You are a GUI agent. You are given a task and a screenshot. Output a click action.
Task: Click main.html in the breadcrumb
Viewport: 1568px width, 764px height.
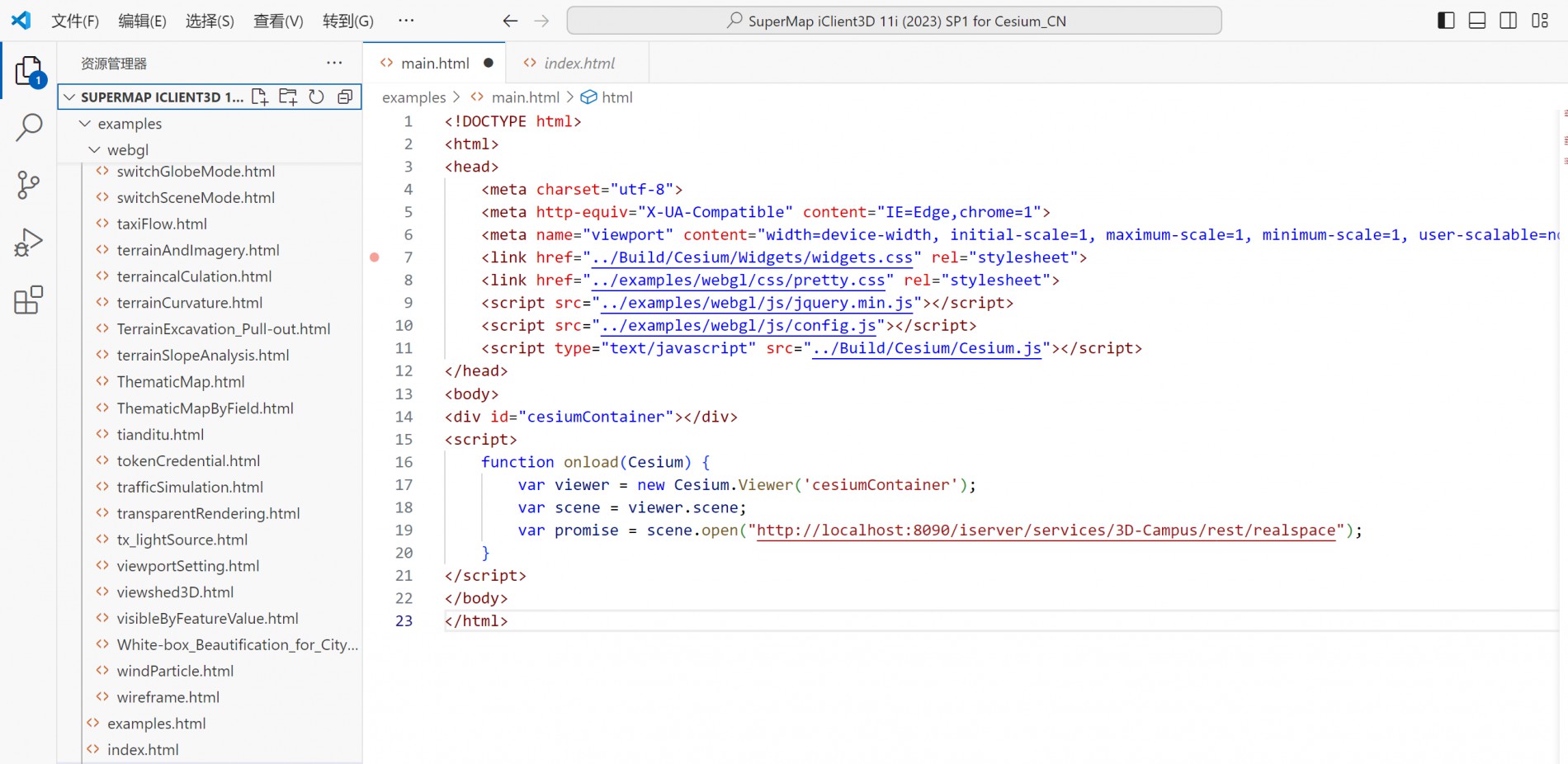coord(525,97)
